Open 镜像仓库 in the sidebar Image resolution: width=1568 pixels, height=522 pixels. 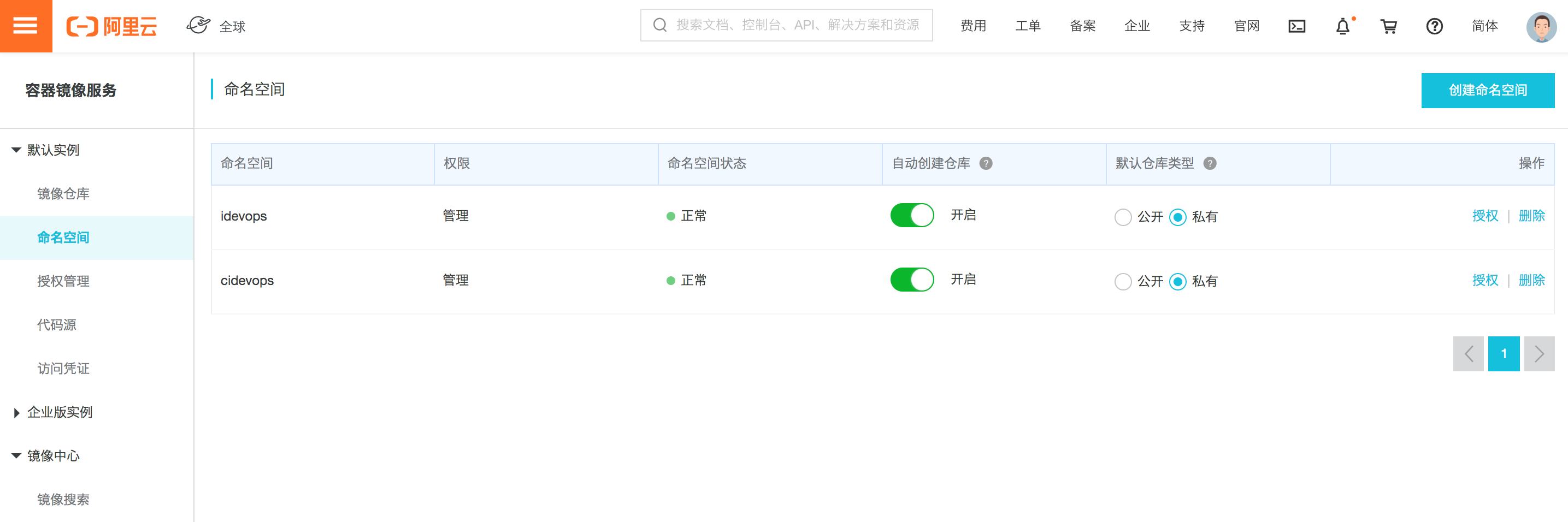(x=63, y=193)
